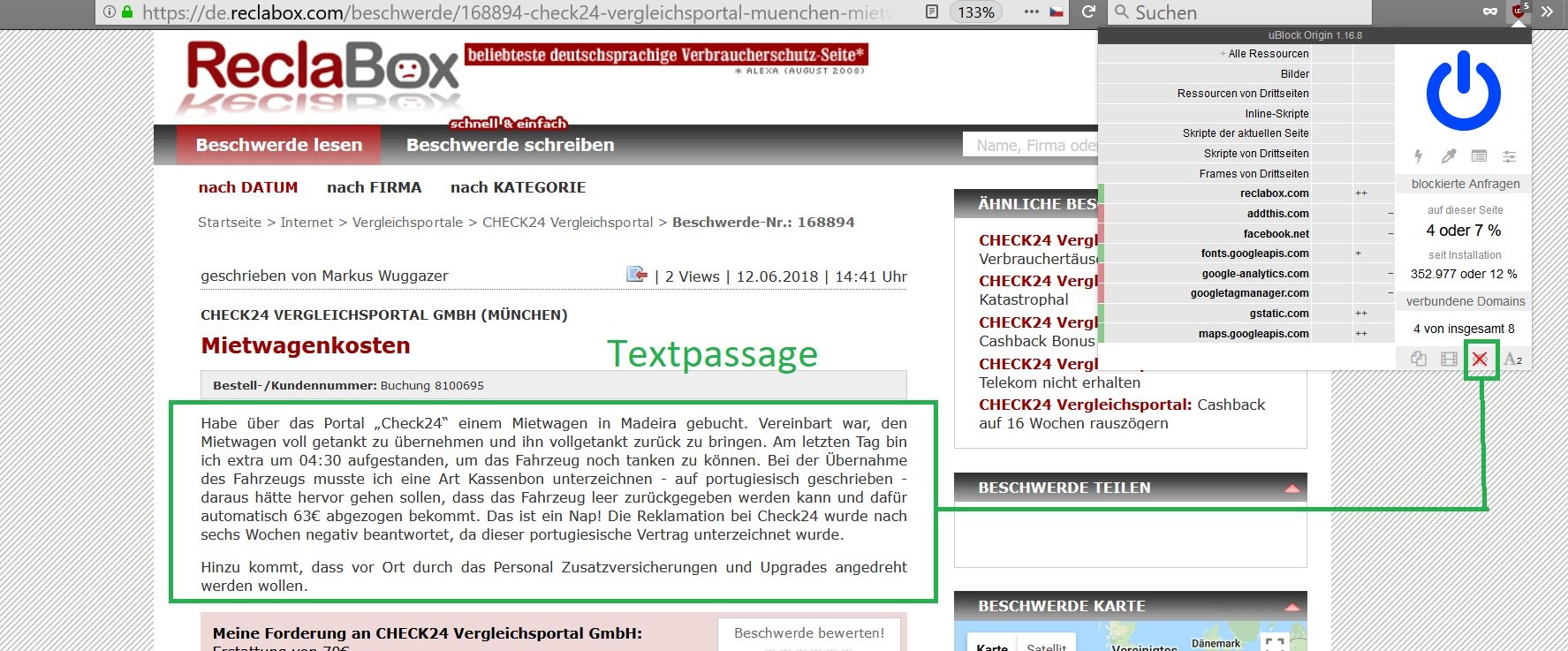Sort complaints nach DATUM
Viewport: 1568px width, 651px height.
(x=248, y=187)
